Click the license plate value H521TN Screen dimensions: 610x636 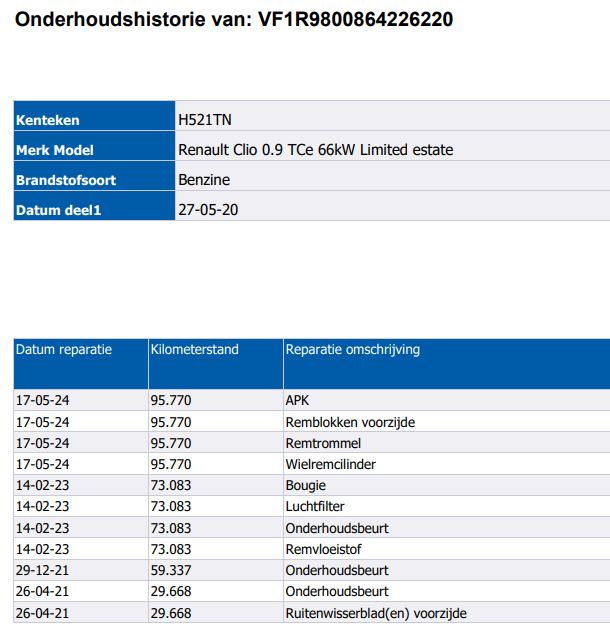203,120
